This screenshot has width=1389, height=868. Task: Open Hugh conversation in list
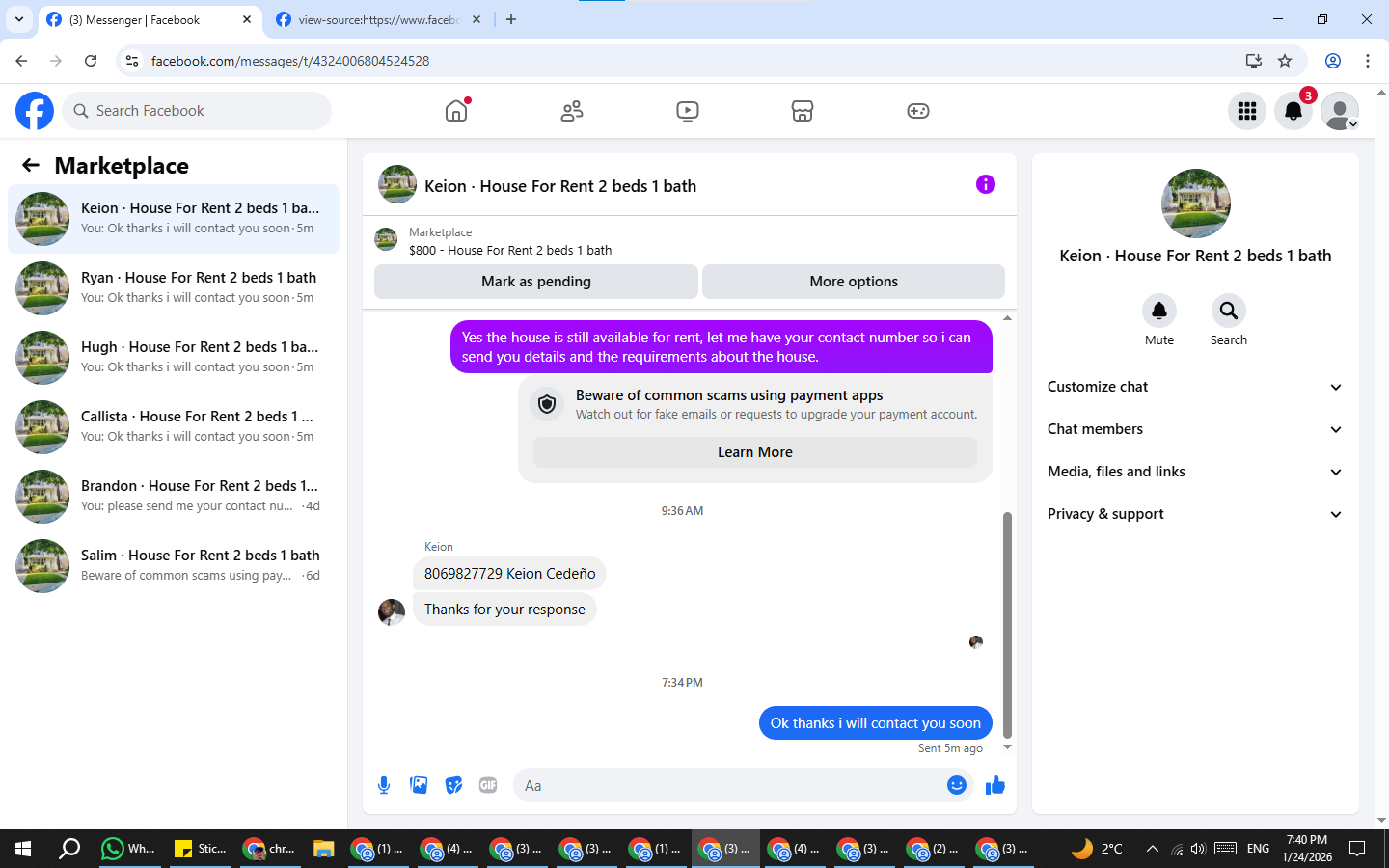pos(174,358)
